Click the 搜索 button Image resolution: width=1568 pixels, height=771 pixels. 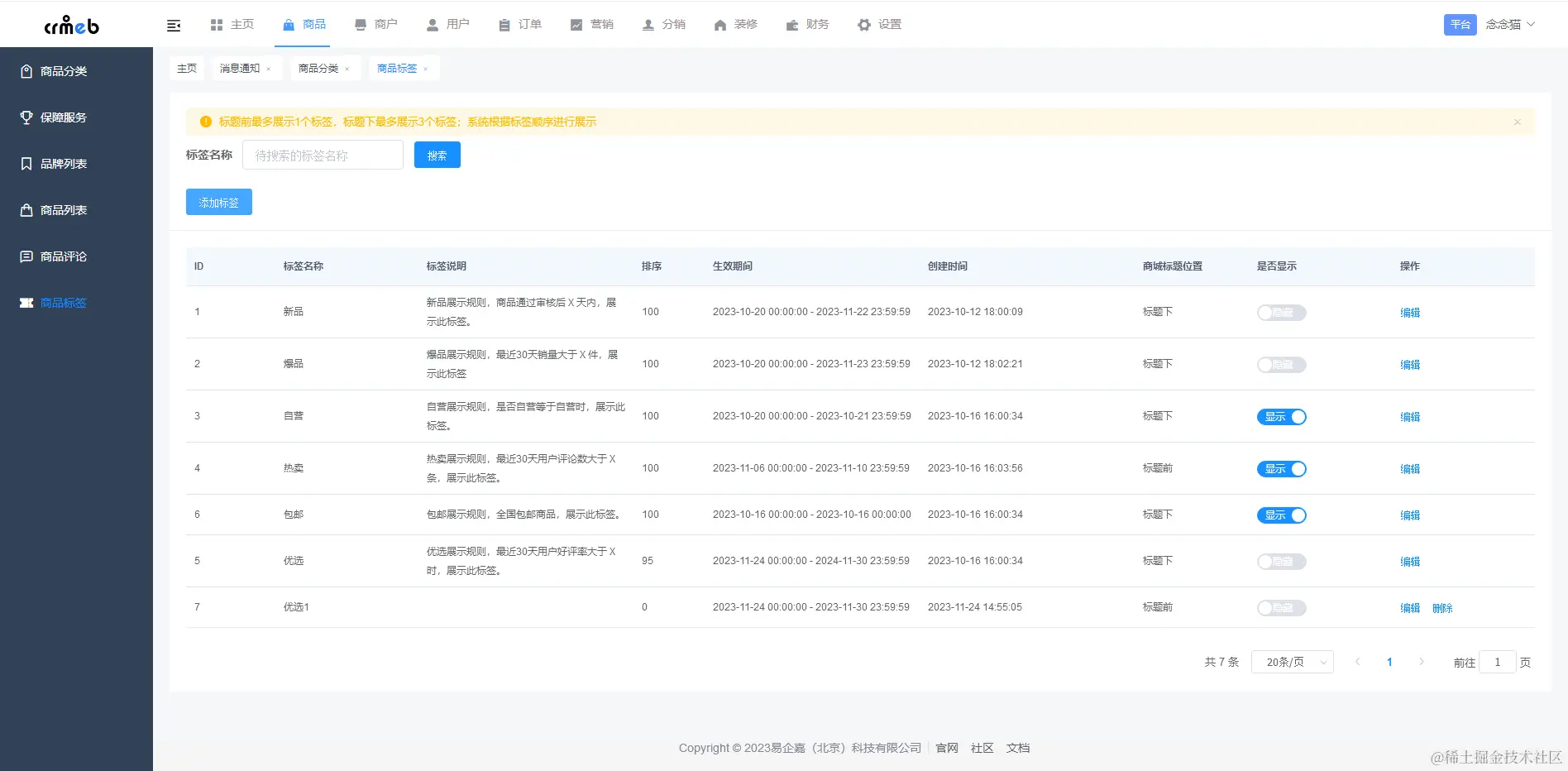pyautogui.click(x=437, y=155)
